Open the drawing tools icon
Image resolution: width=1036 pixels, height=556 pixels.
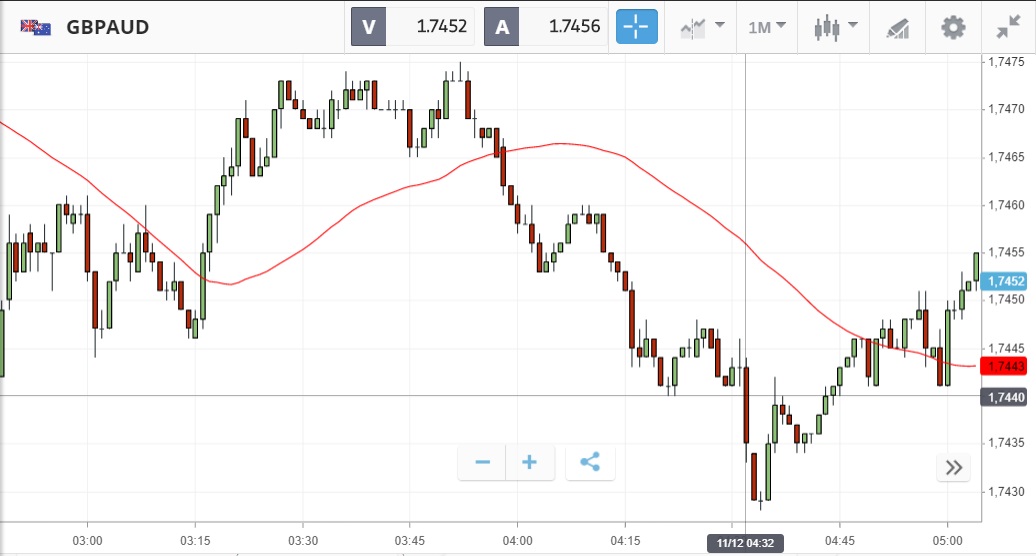point(897,27)
